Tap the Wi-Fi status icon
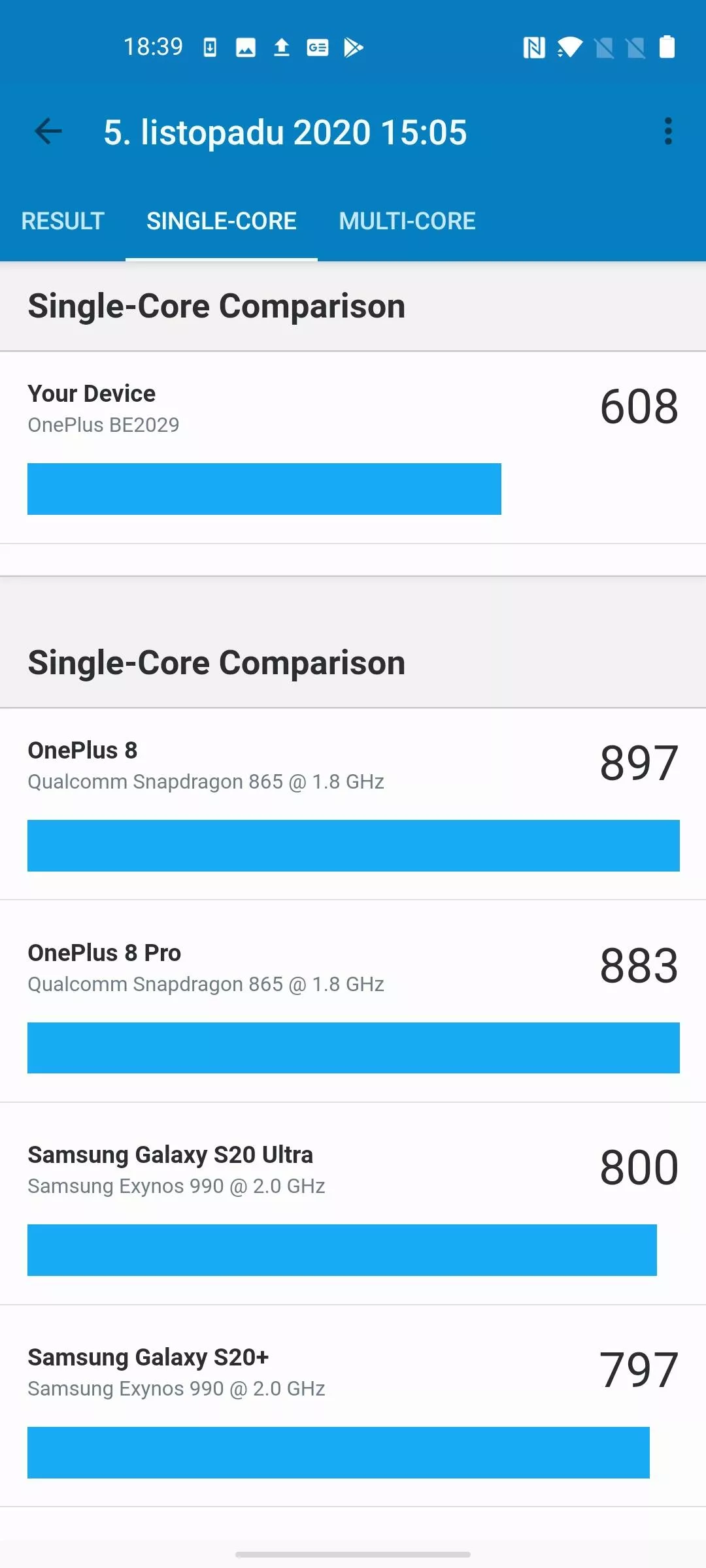The width and height of the screenshot is (706, 1568). (569, 48)
